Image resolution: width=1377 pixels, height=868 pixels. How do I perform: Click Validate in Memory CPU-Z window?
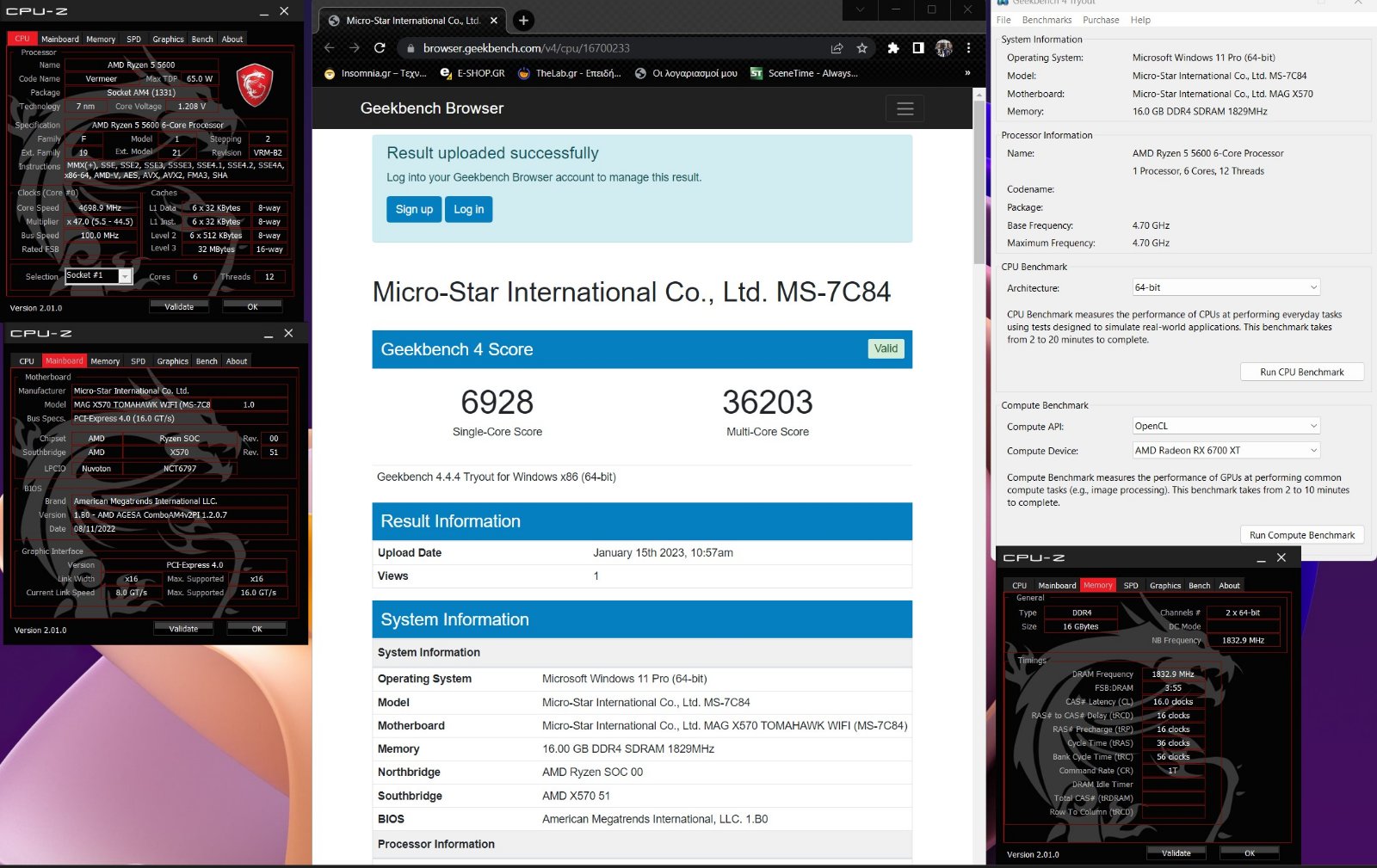click(x=1176, y=853)
